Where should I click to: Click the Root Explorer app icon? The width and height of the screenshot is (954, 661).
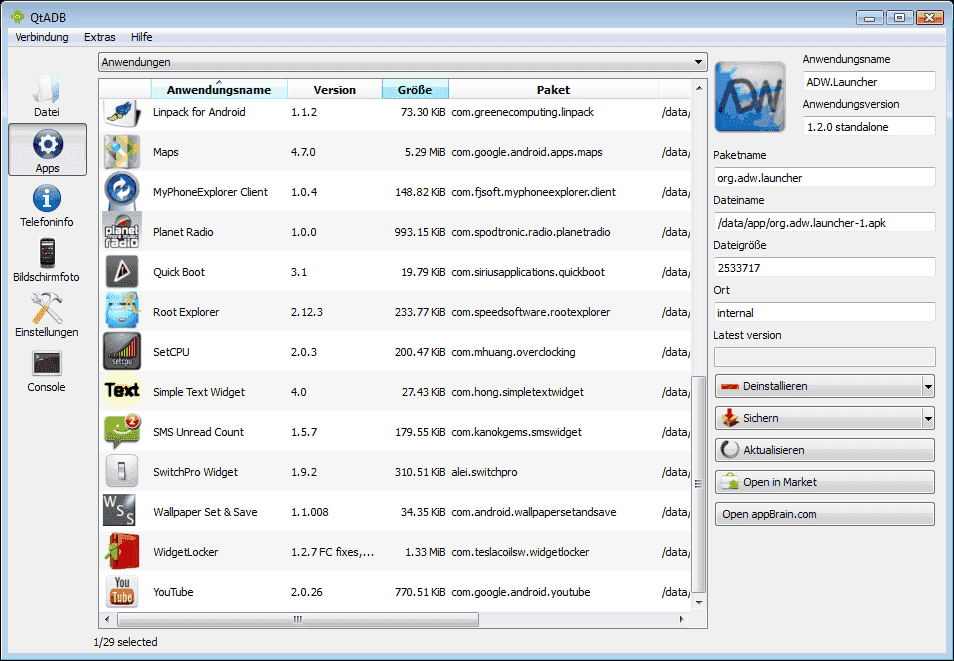point(122,312)
